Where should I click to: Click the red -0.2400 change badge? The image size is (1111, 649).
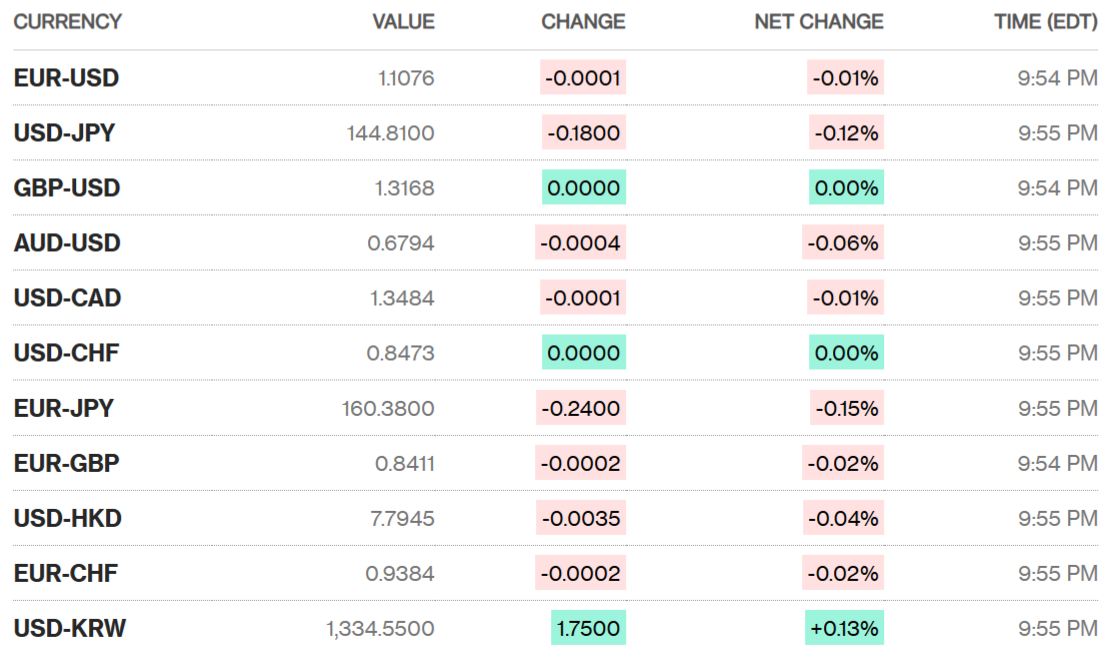coord(582,408)
